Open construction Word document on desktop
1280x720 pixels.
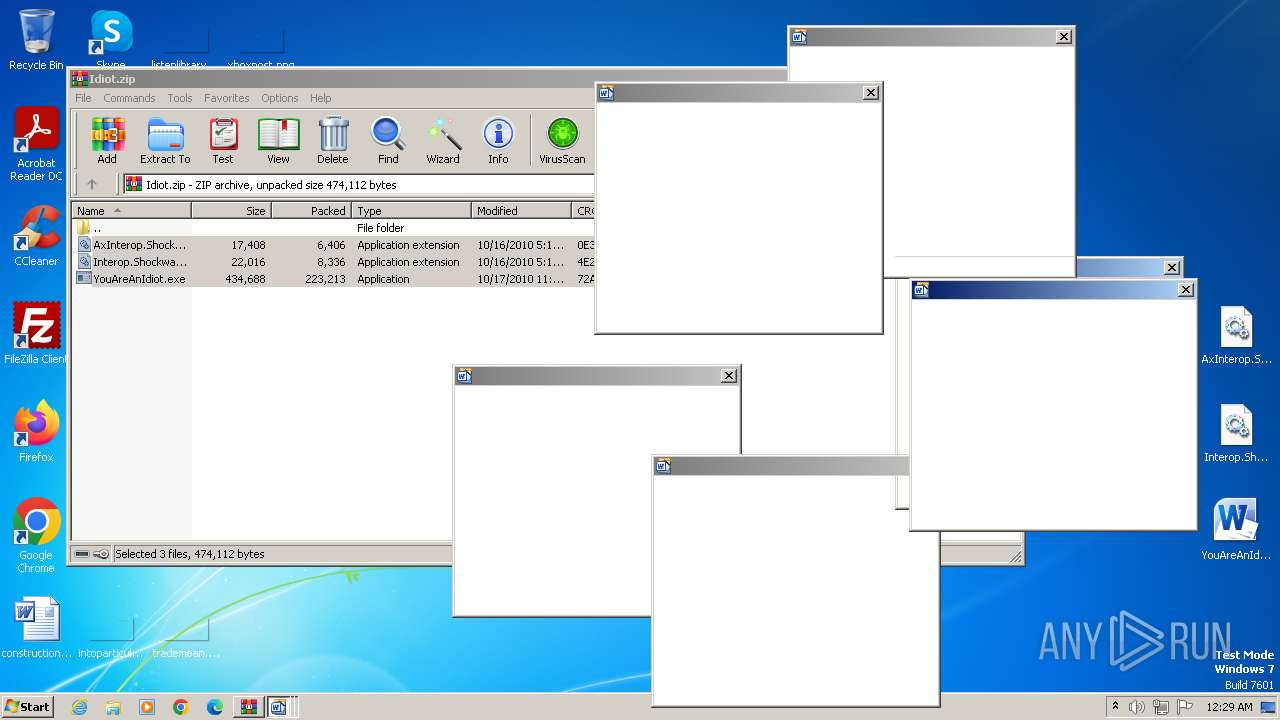coord(37,628)
